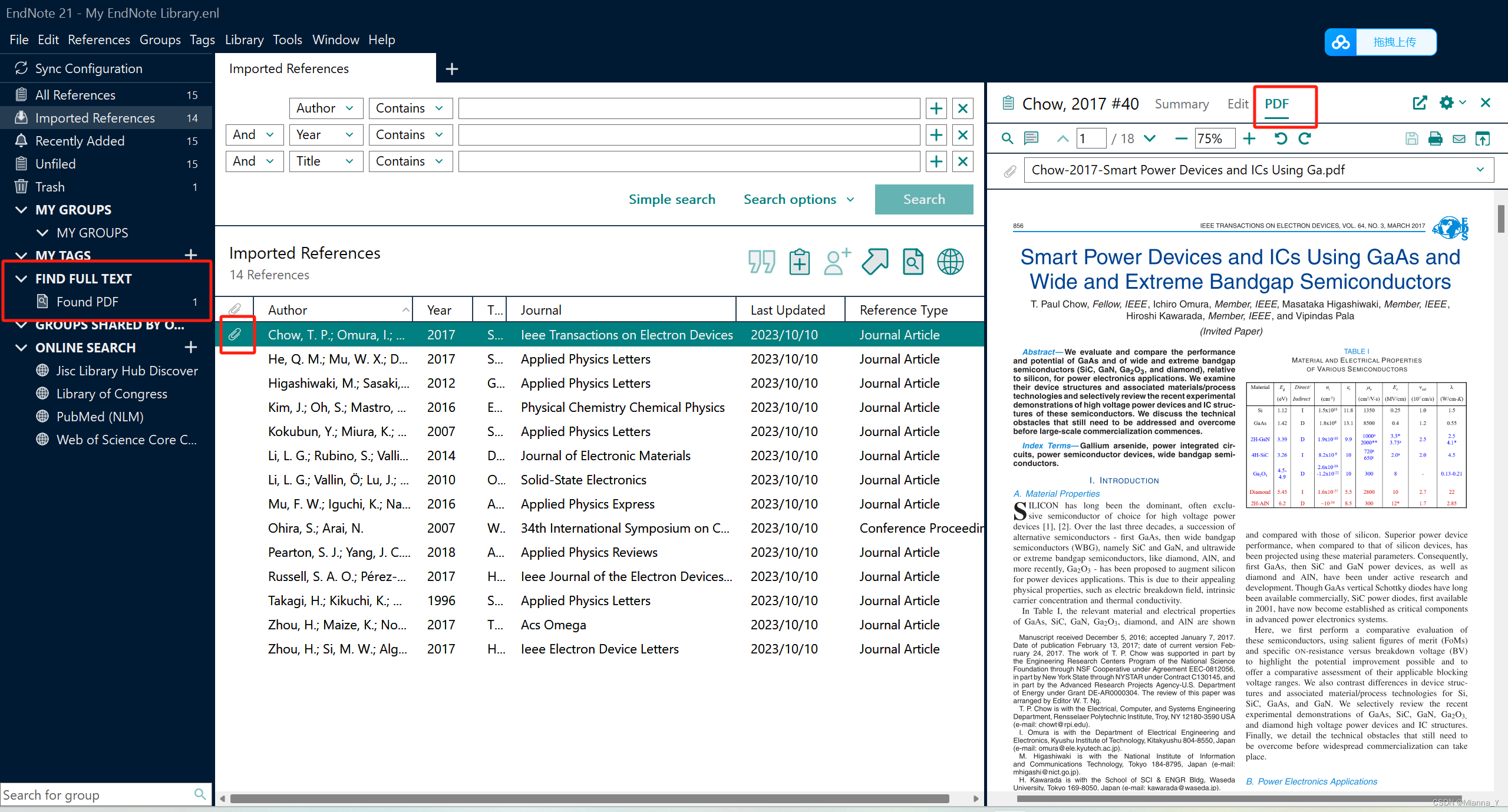Click the search-in-PDF magnifier icon
Image resolution: width=1508 pixels, height=812 pixels.
tap(1007, 138)
